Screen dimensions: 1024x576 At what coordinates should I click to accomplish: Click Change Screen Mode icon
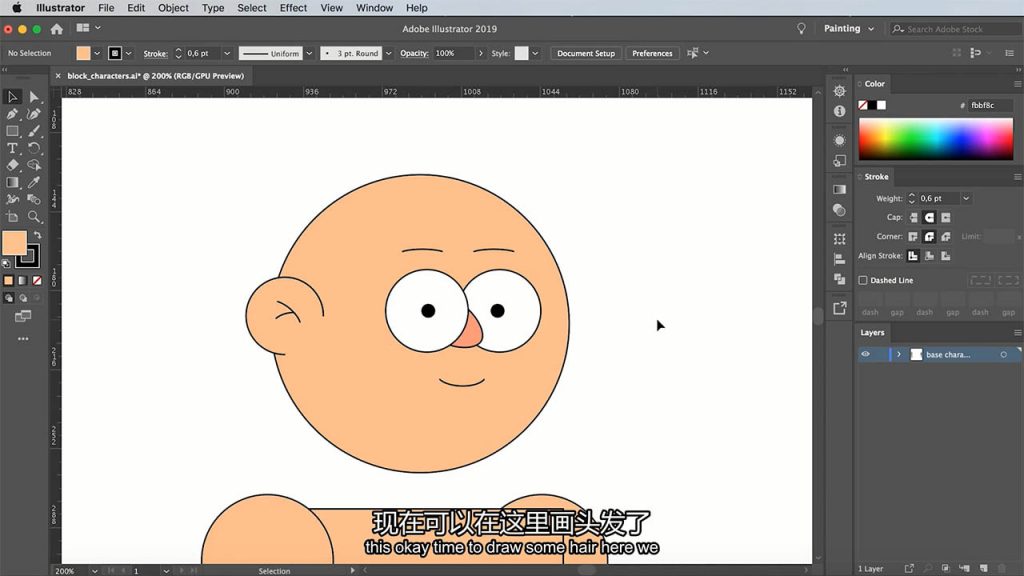tap(23, 316)
